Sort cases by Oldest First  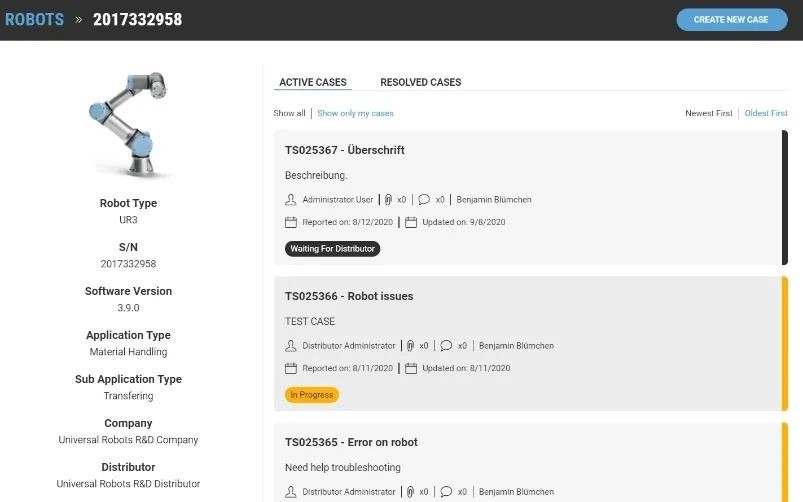(765, 113)
